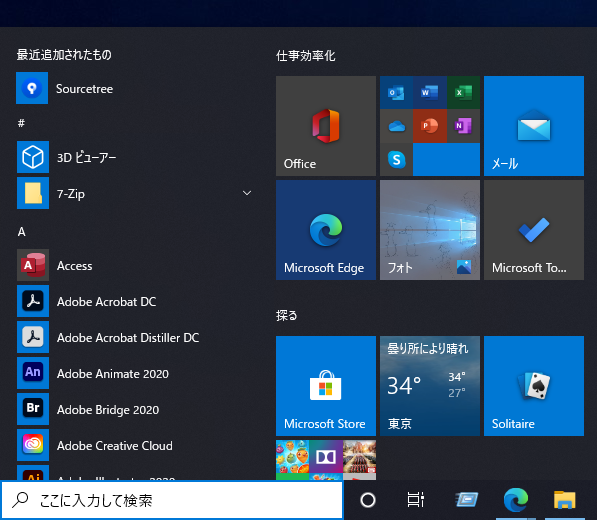Focus the ここに入力して検索 search box
Image resolution: width=597 pixels, height=520 pixels.
(x=172, y=500)
